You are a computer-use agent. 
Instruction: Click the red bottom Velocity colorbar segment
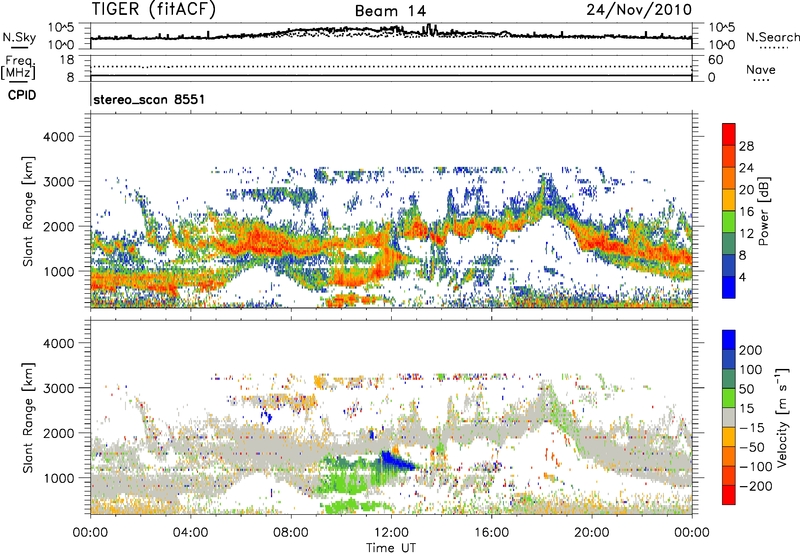pyautogui.click(x=729, y=495)
